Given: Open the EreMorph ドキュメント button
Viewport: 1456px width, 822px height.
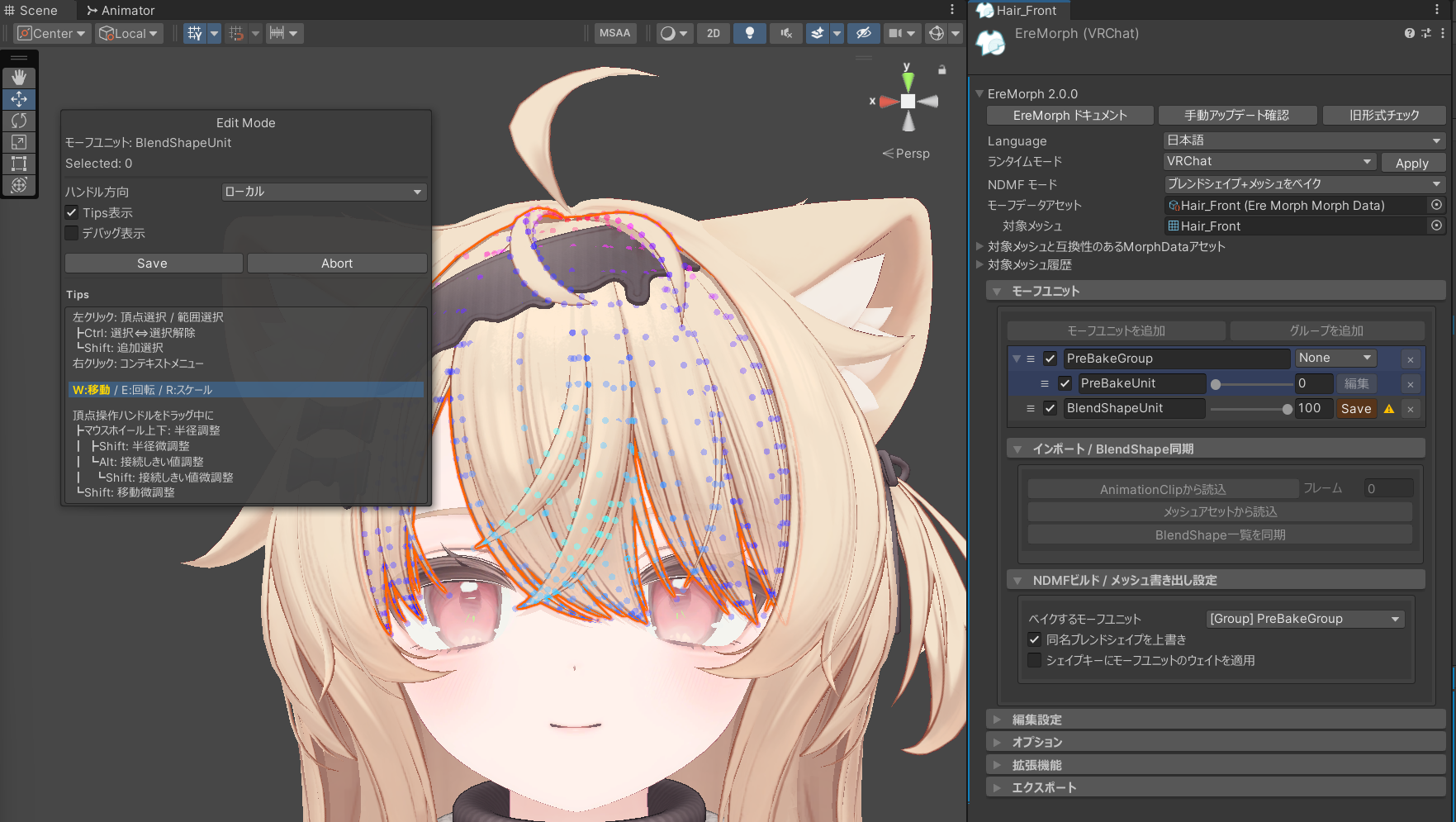Looking at the screenshot, I should point(1070,116).
